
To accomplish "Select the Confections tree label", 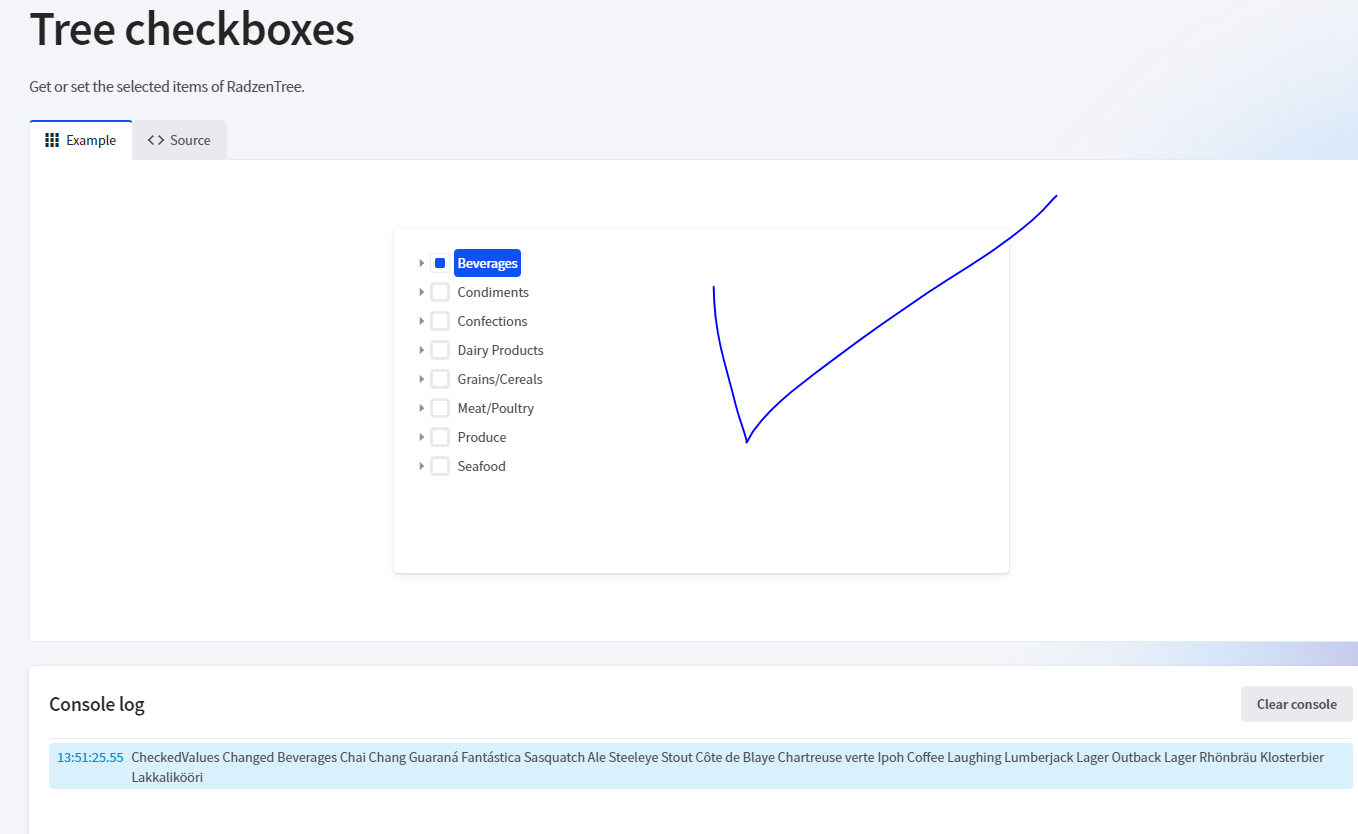I will (492, 321).
